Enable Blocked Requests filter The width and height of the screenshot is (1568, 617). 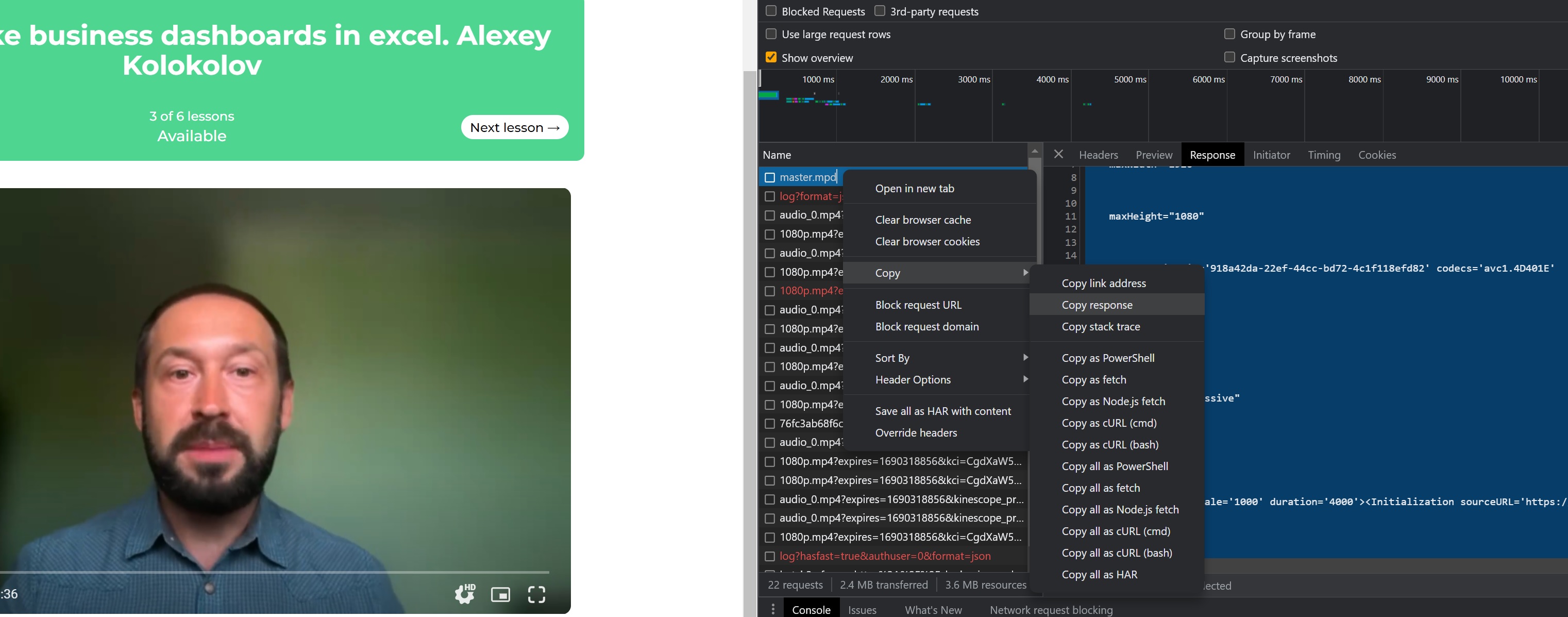click(x=771, y=11)
